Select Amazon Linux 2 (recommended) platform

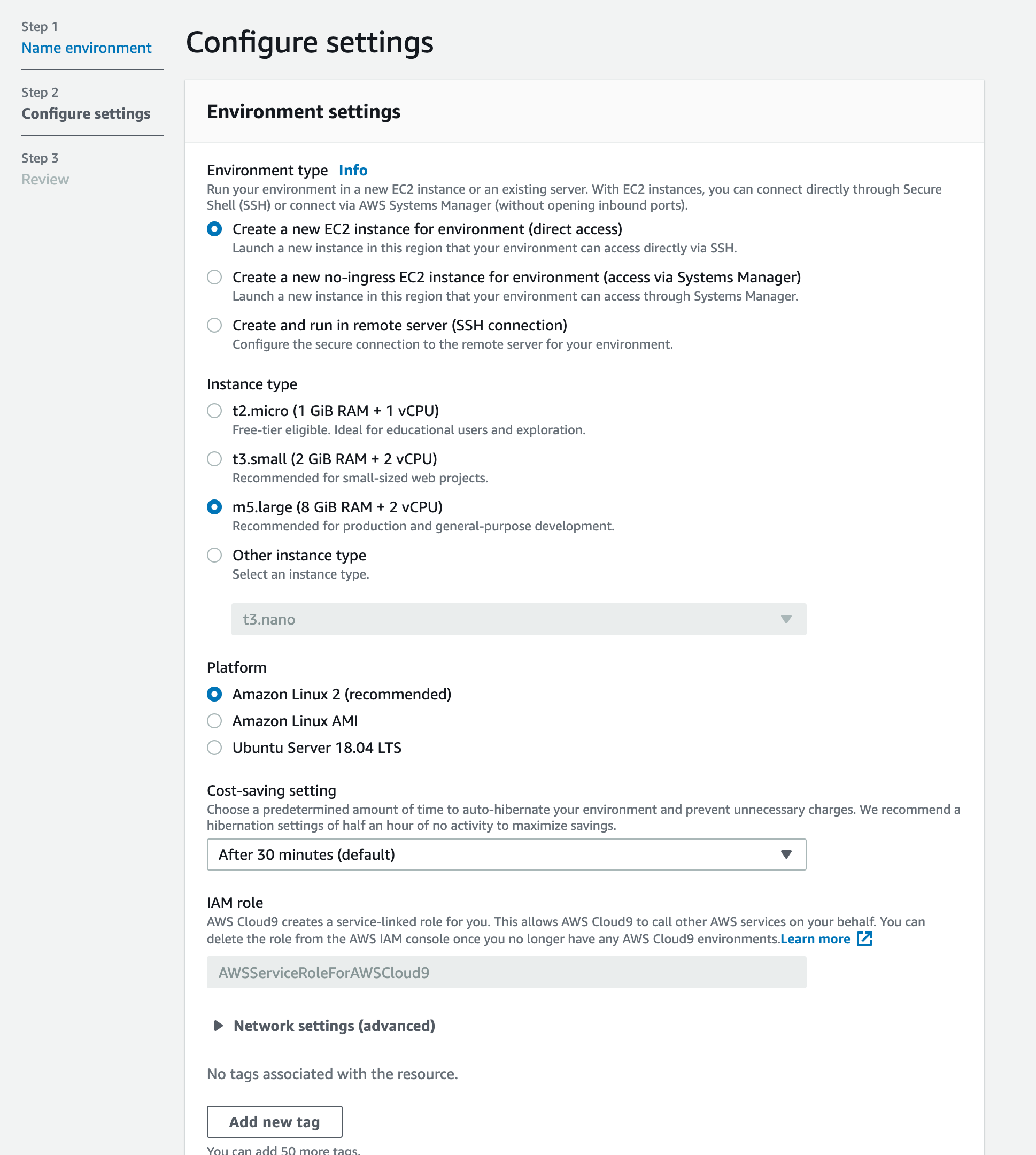(x=214, y=694)
